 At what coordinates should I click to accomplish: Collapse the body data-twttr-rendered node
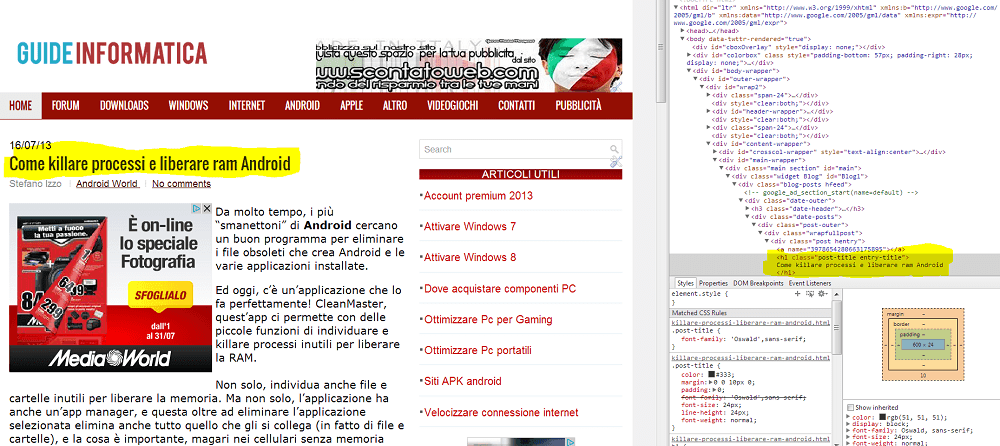683,39
